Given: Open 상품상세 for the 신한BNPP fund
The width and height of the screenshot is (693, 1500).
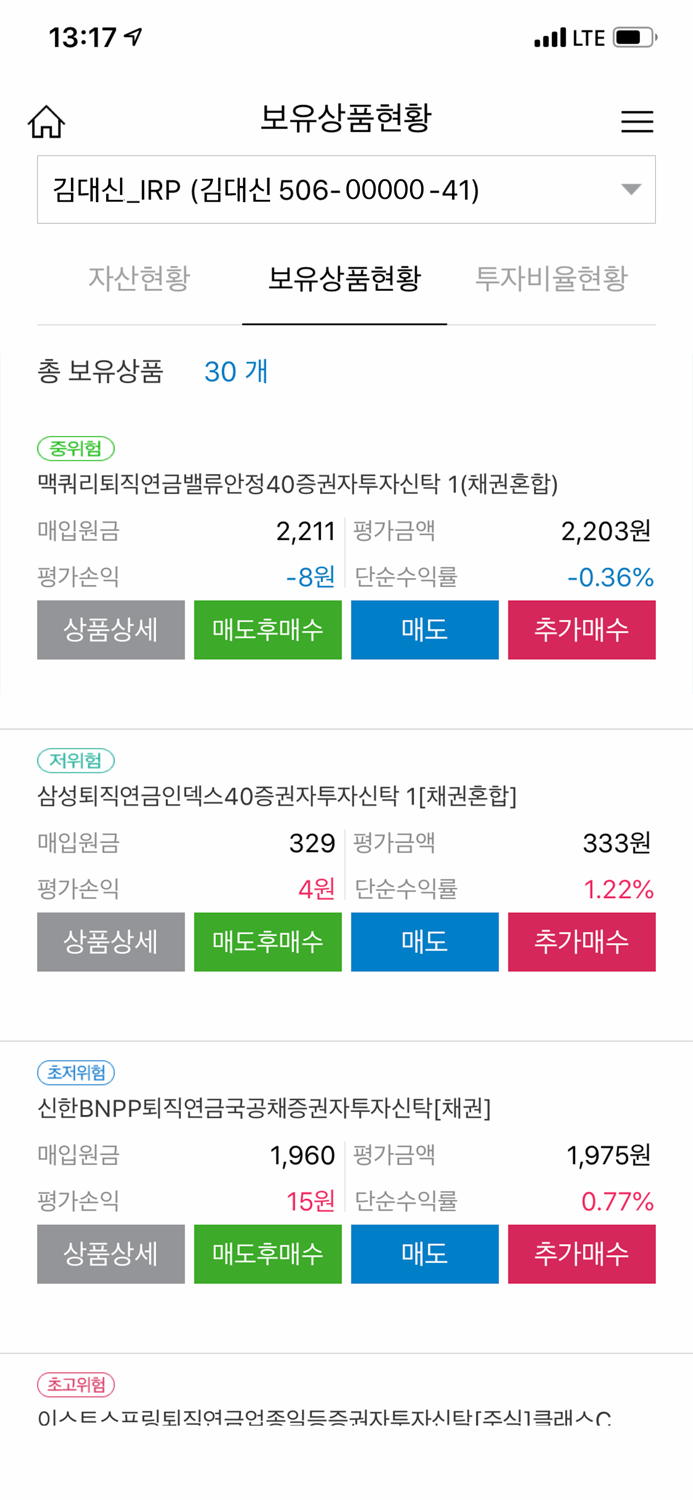Looking at the screenshot, I should [x=110, y=1253].
